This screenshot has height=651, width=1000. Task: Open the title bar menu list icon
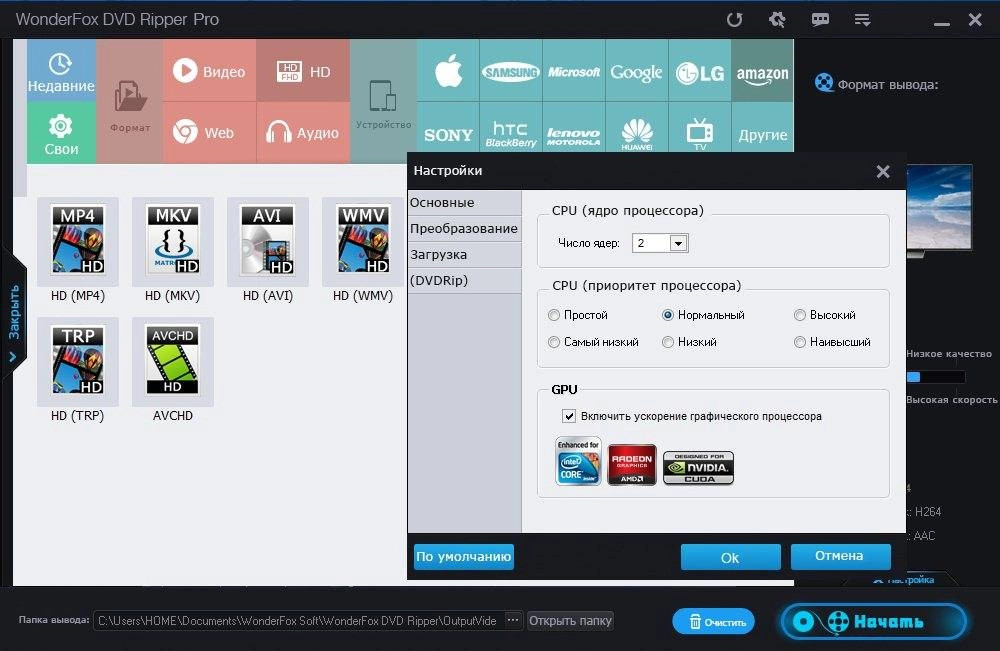[x=862, y=20]
